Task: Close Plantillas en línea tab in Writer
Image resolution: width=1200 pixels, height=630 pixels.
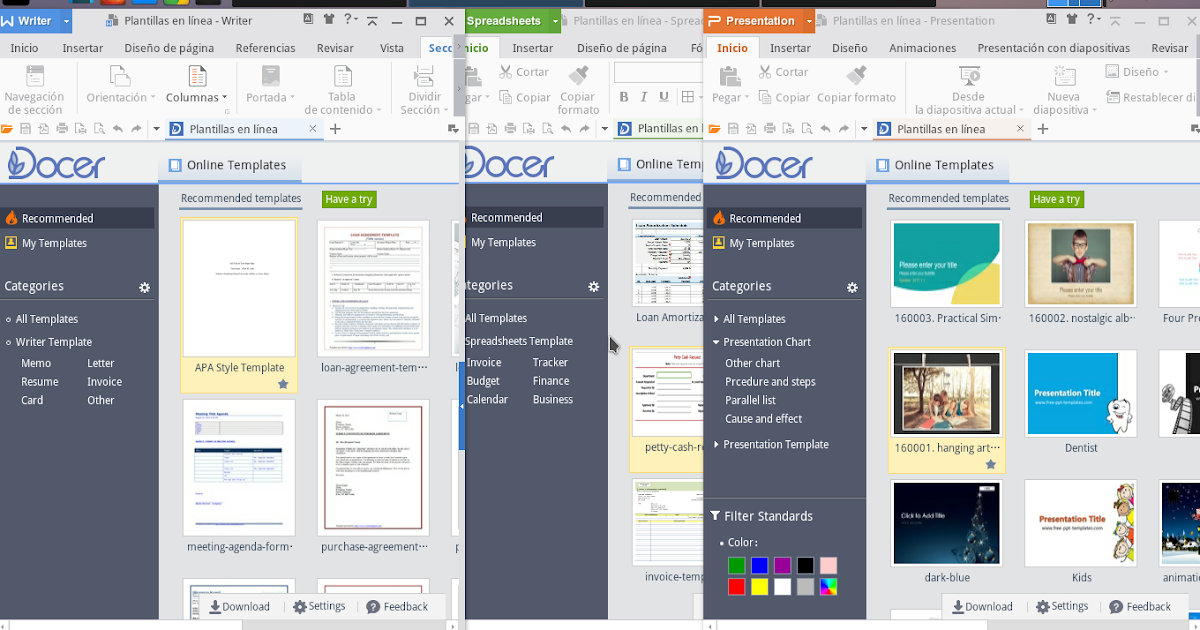Action: click(313, 129)
